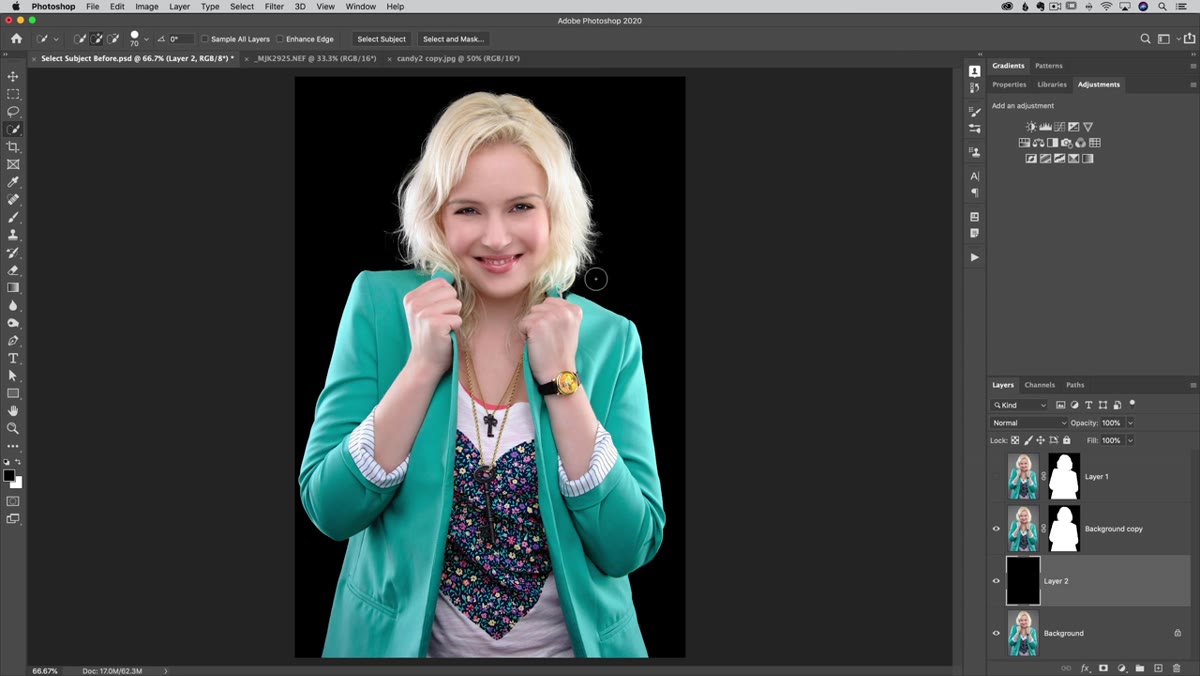Open the Properties panel tab

1009,85
